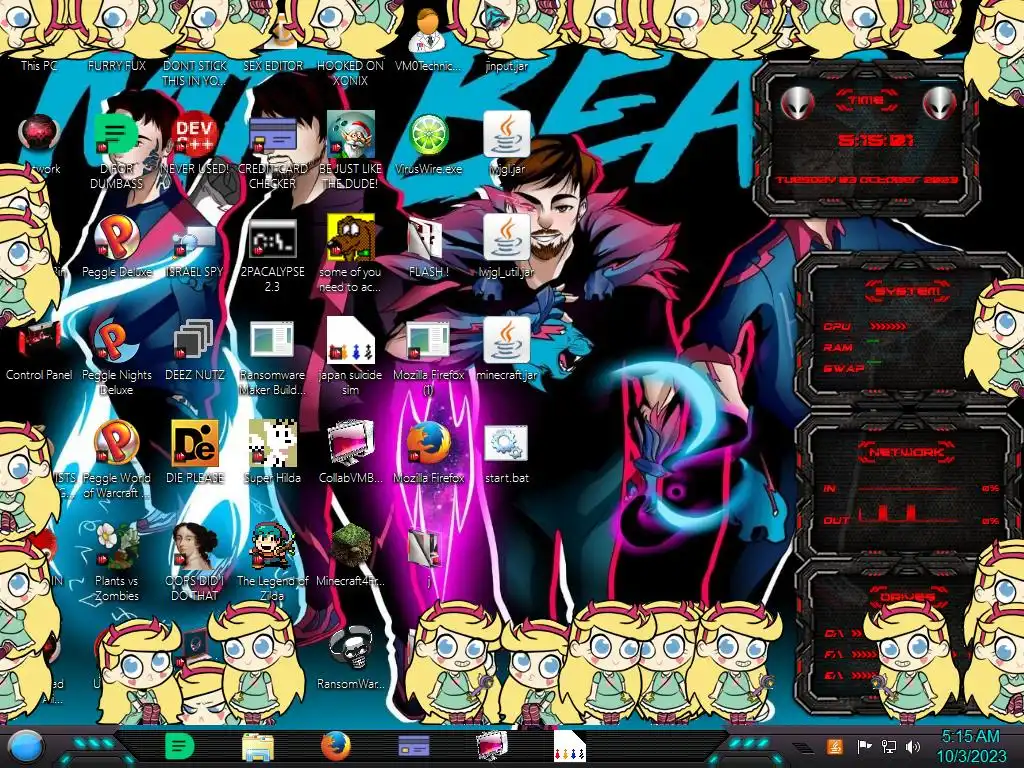Launch Firefox from the taskbar
1024x768 pixels.
tap(336, 746)
